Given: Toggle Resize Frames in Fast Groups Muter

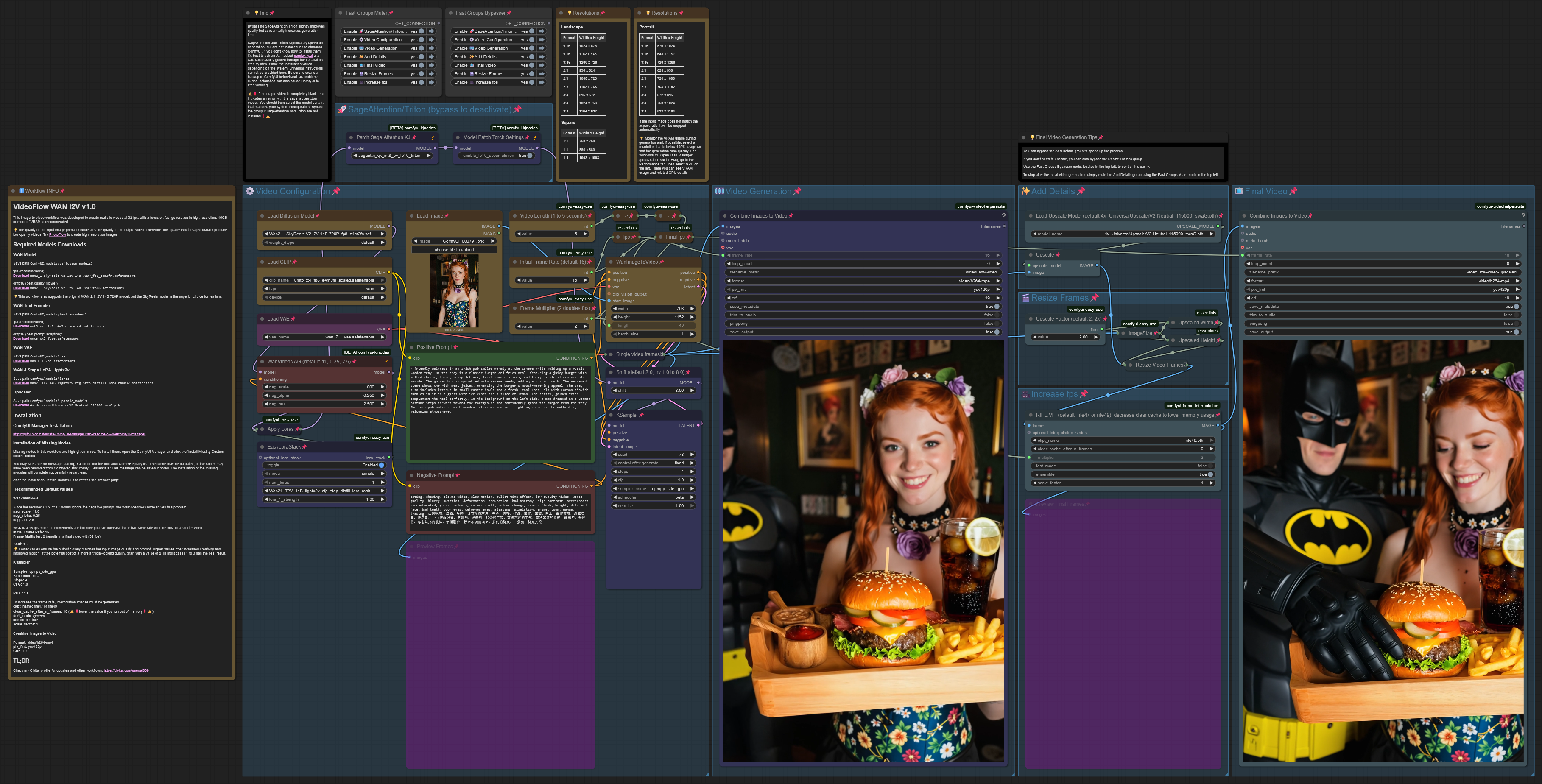Looking at the screenshot, I should click(422, 74).
